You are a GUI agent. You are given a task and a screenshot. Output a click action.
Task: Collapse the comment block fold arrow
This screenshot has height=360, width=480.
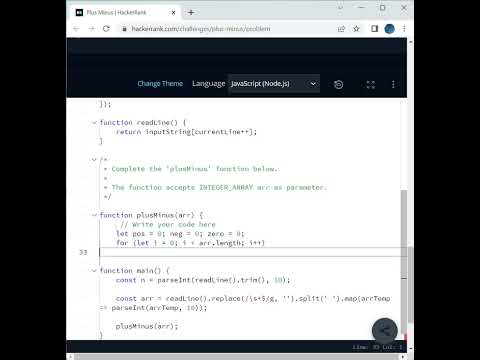[94, 160]
